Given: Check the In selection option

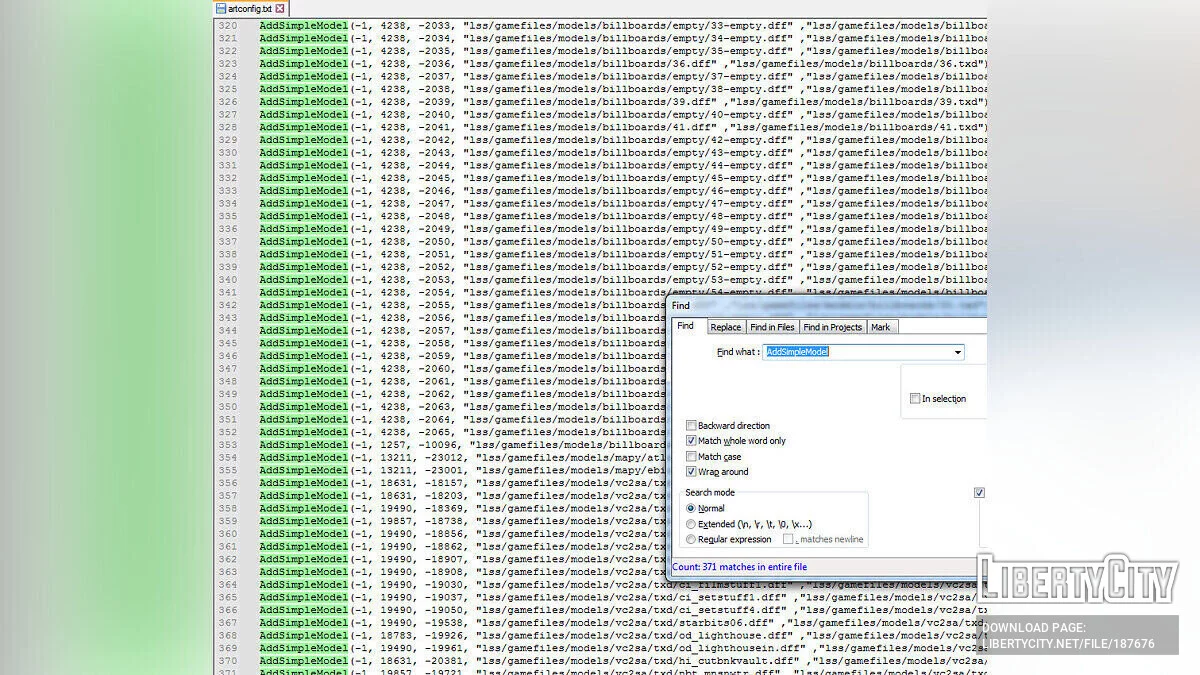Looking at the screenshot, I should pos(915,399).
